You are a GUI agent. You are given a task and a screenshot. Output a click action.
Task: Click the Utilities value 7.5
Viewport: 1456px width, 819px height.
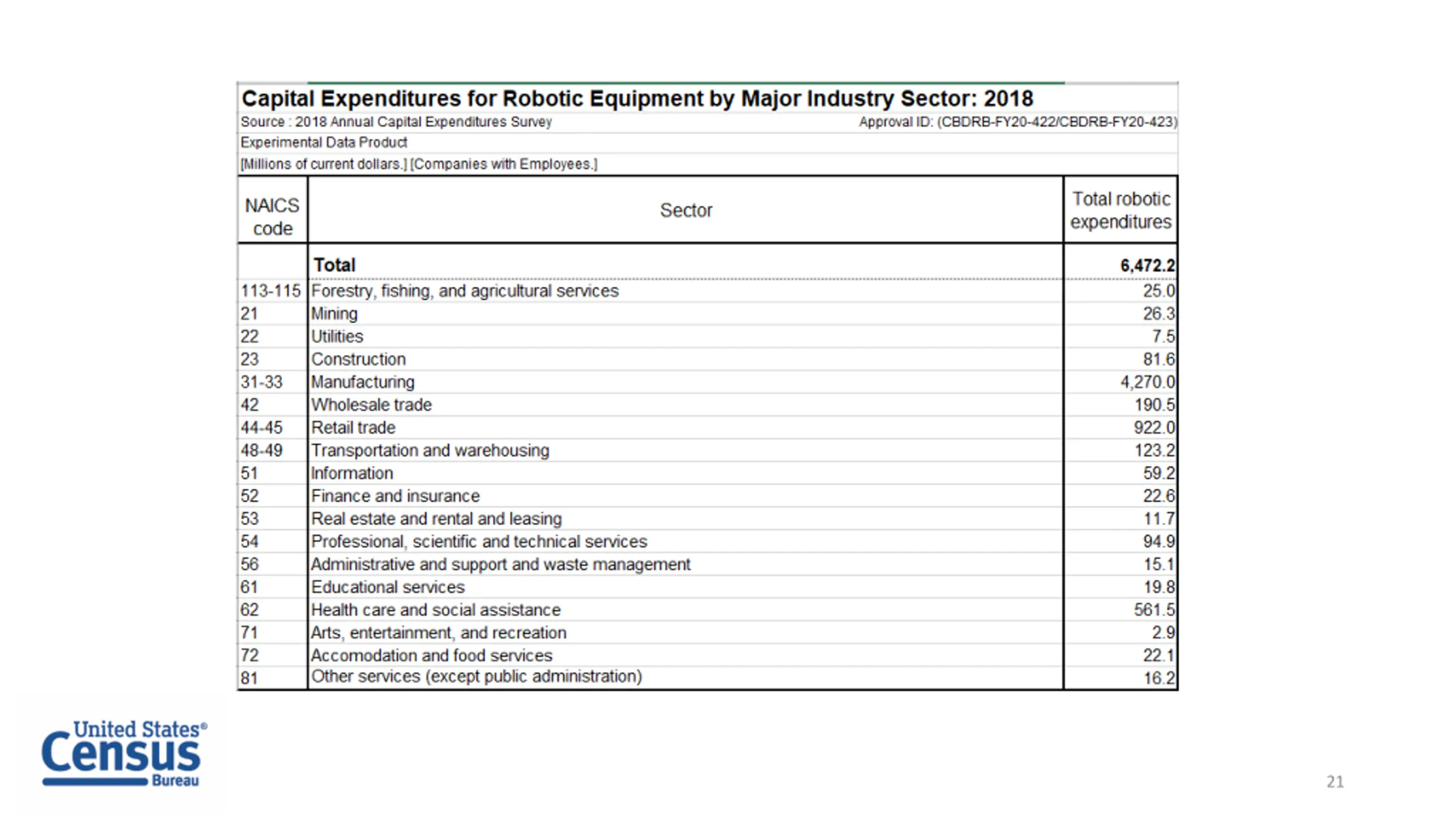pyautogui.click(x=1163, y=337)
